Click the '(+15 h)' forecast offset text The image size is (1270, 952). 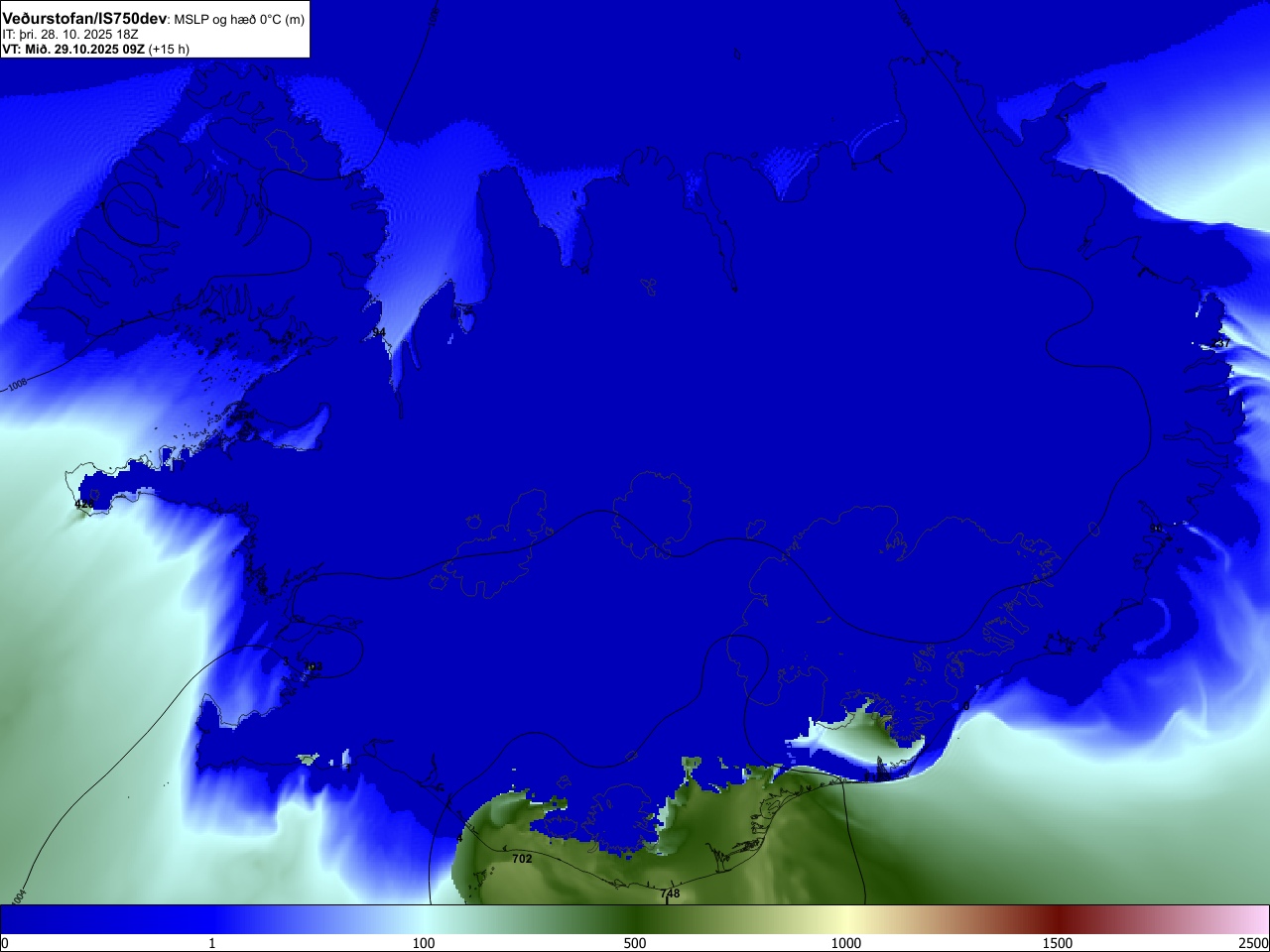169,49
